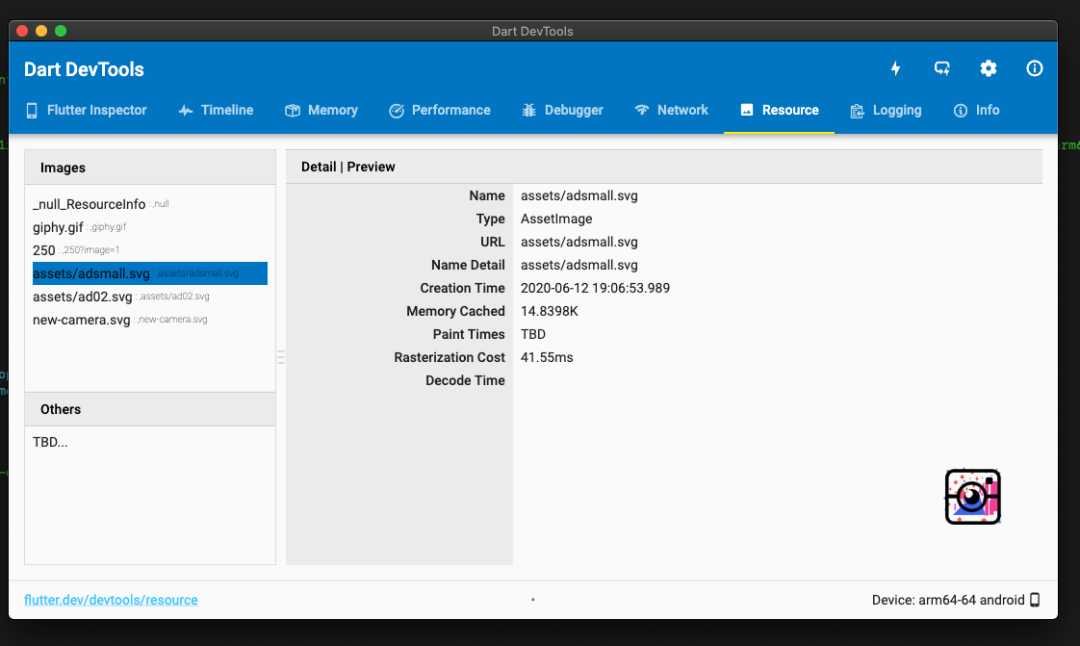This screenshot has height=646, width=1080.
Task: Click the panel splitter drag handle
Action: (281, 357)
